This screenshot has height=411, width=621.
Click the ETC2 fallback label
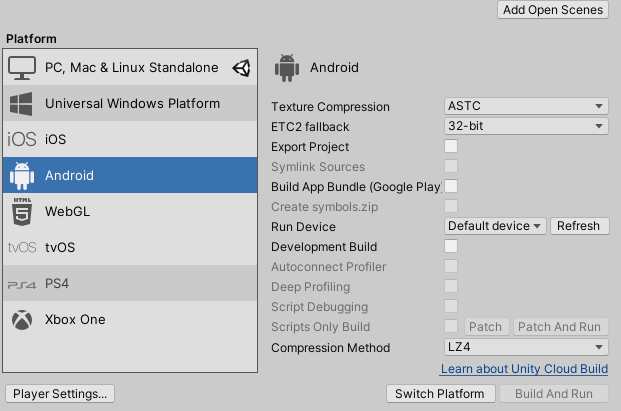click(310, 127)
